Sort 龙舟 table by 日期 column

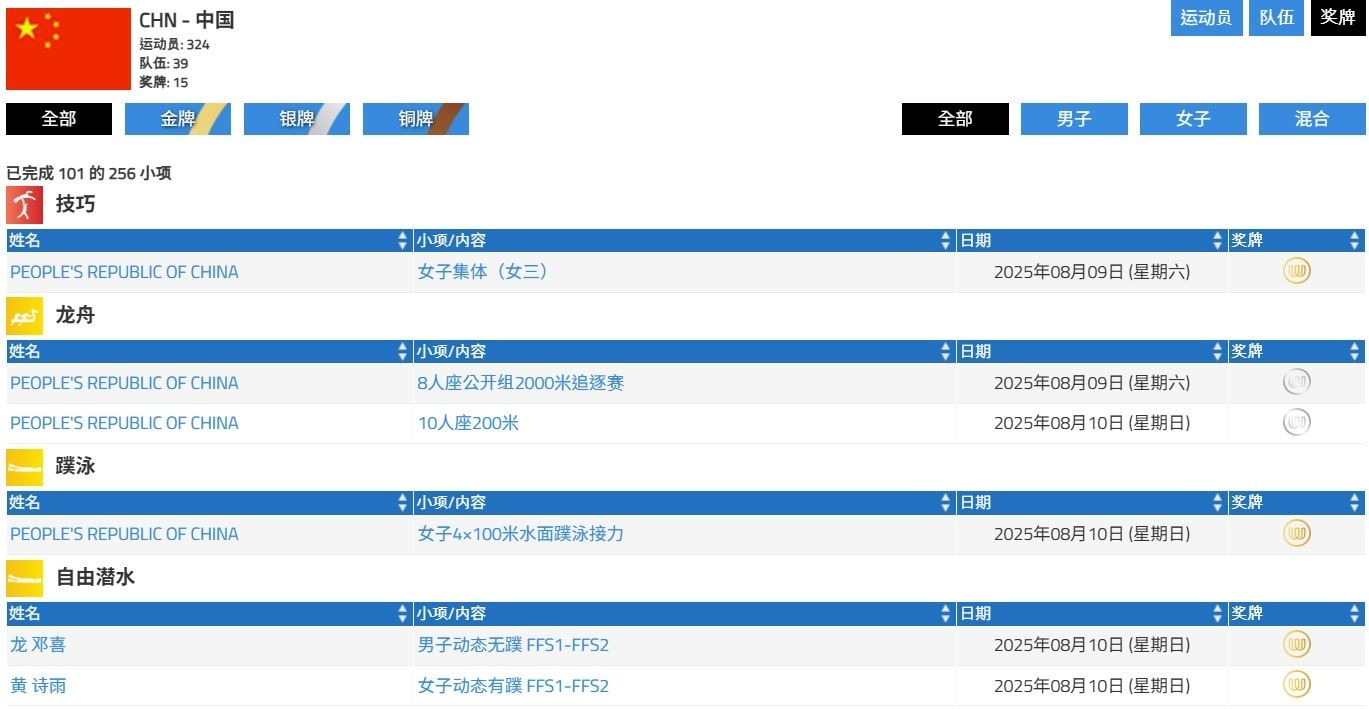1091,351
